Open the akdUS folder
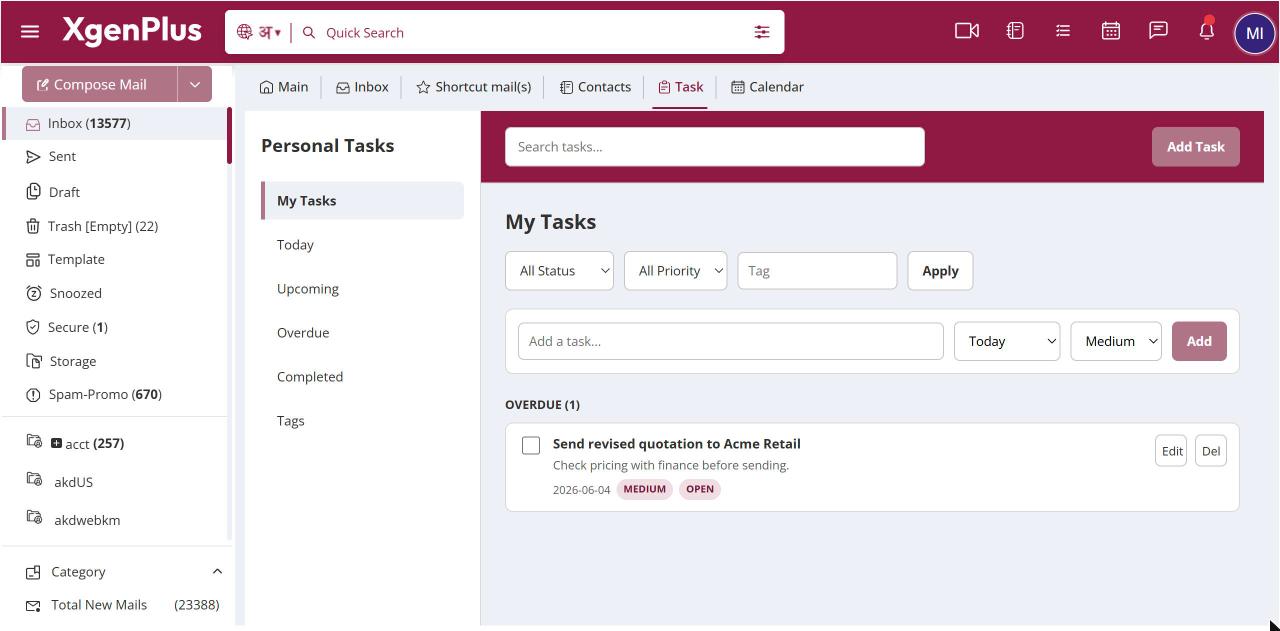Screen dimensions: 1280x631 73,482
